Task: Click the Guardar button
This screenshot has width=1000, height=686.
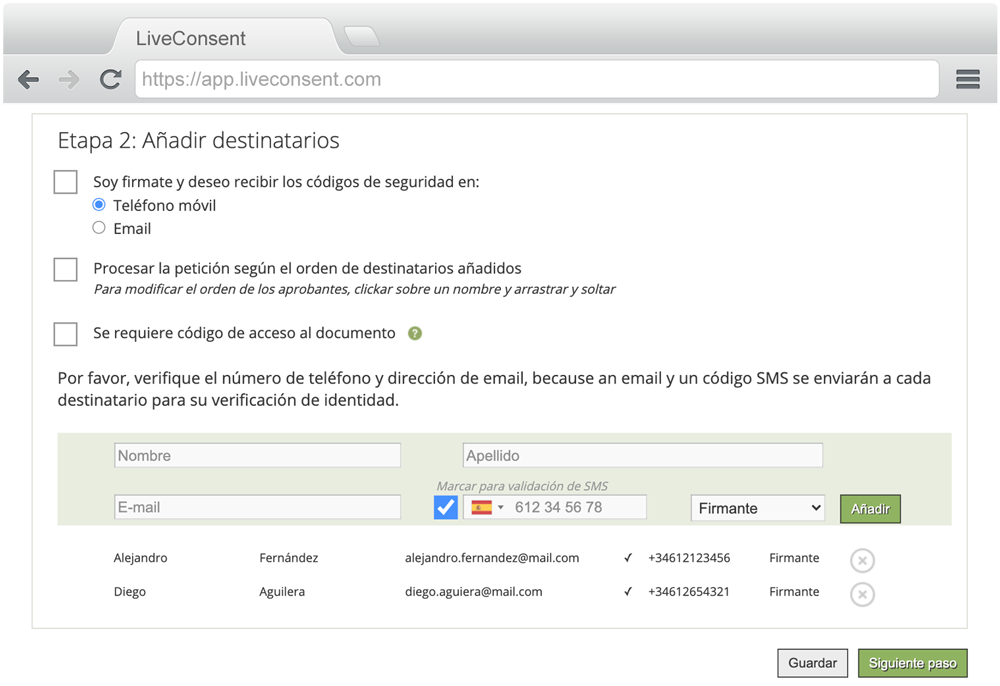Action: coord(812,663)
